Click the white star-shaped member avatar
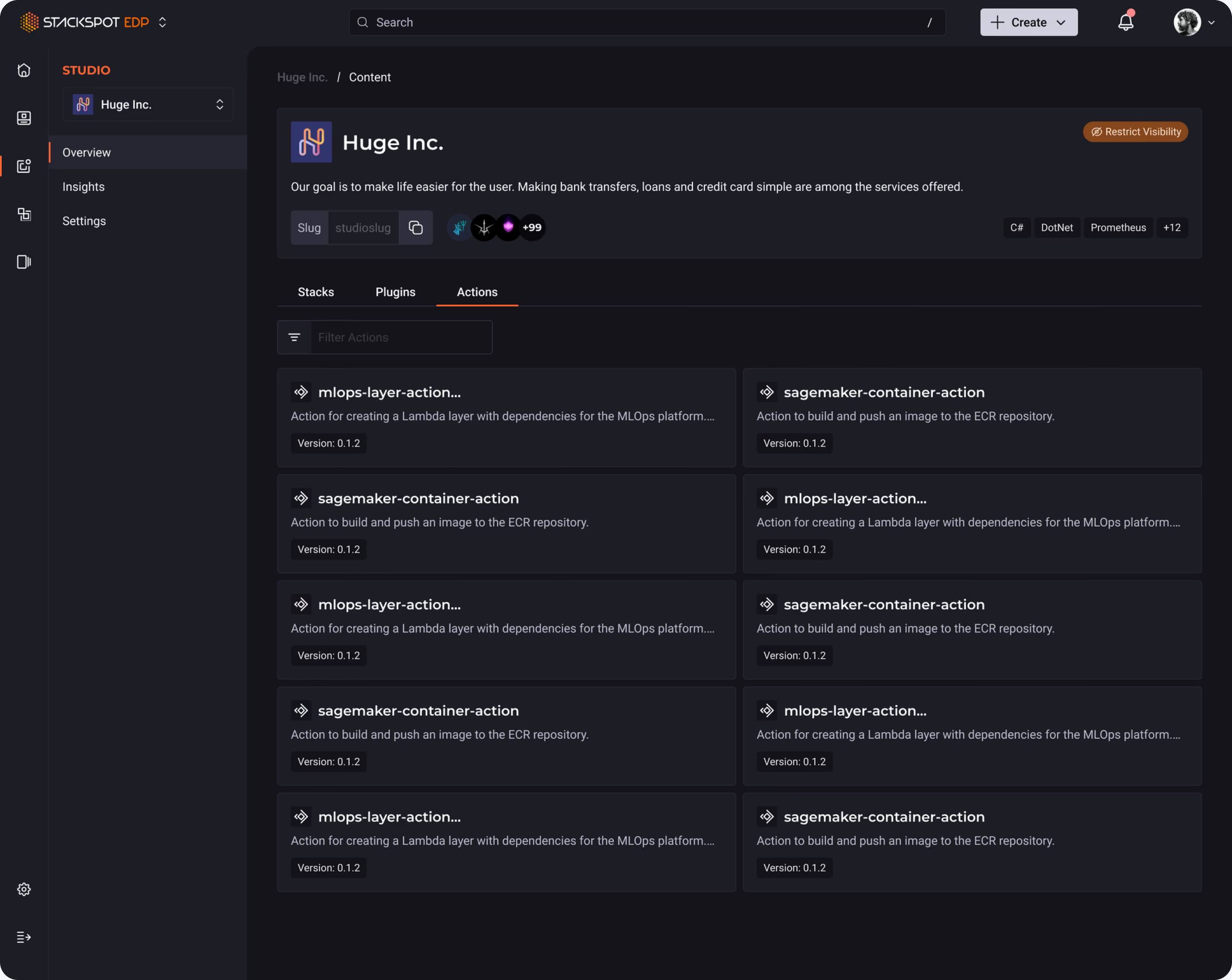This screenshot has height=980, width=1232. [x=484, y=228]
